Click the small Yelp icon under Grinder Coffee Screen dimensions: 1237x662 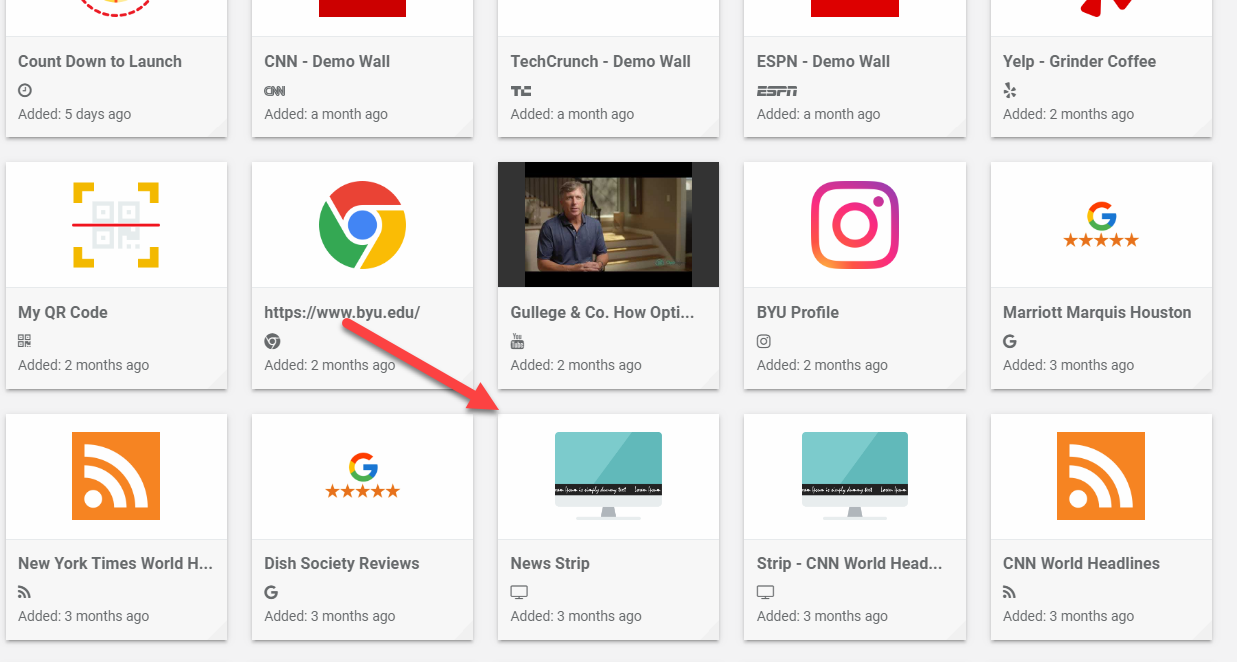coord(1010,90)
